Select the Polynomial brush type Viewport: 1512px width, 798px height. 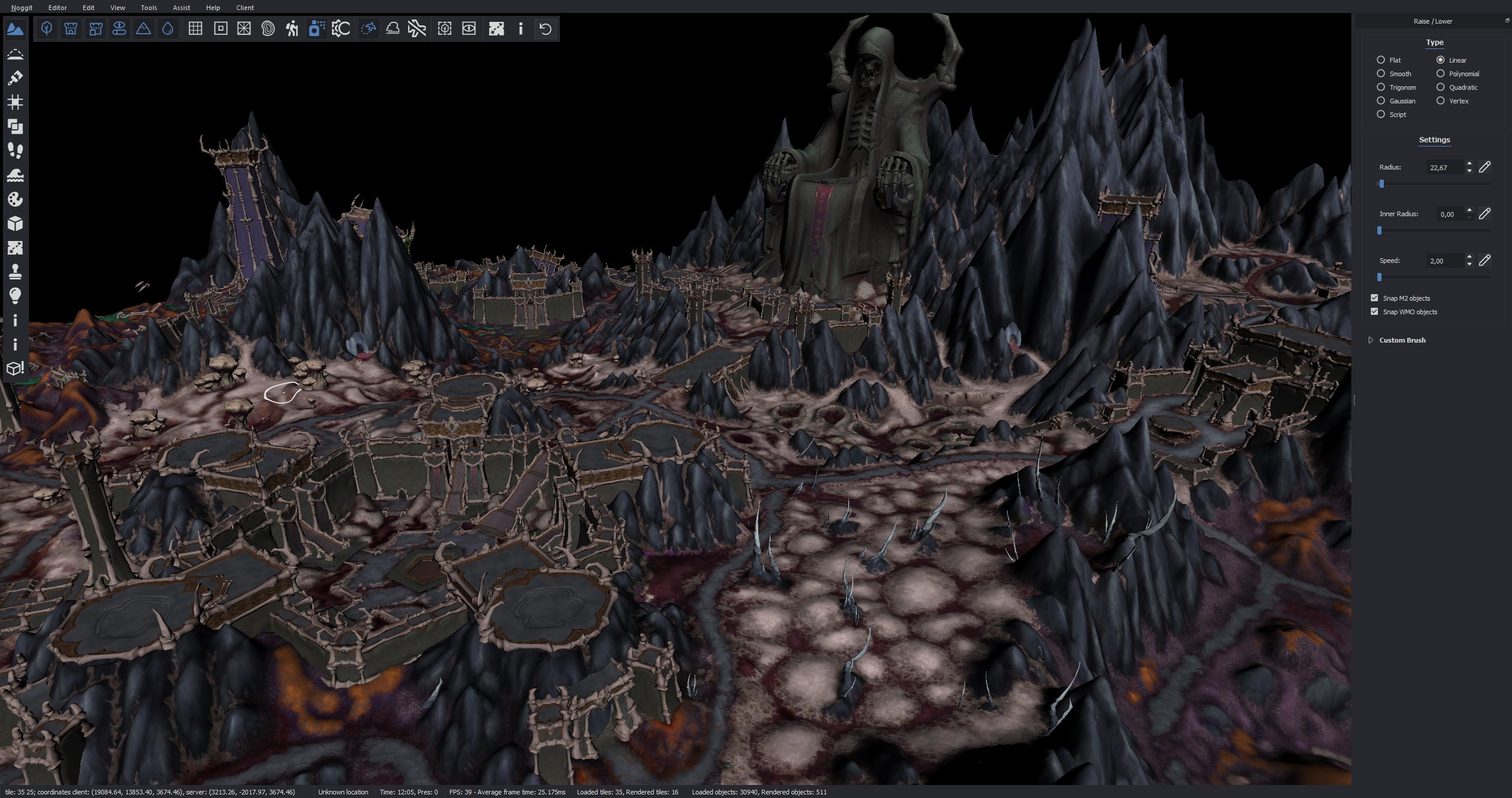coord(1441,74)
